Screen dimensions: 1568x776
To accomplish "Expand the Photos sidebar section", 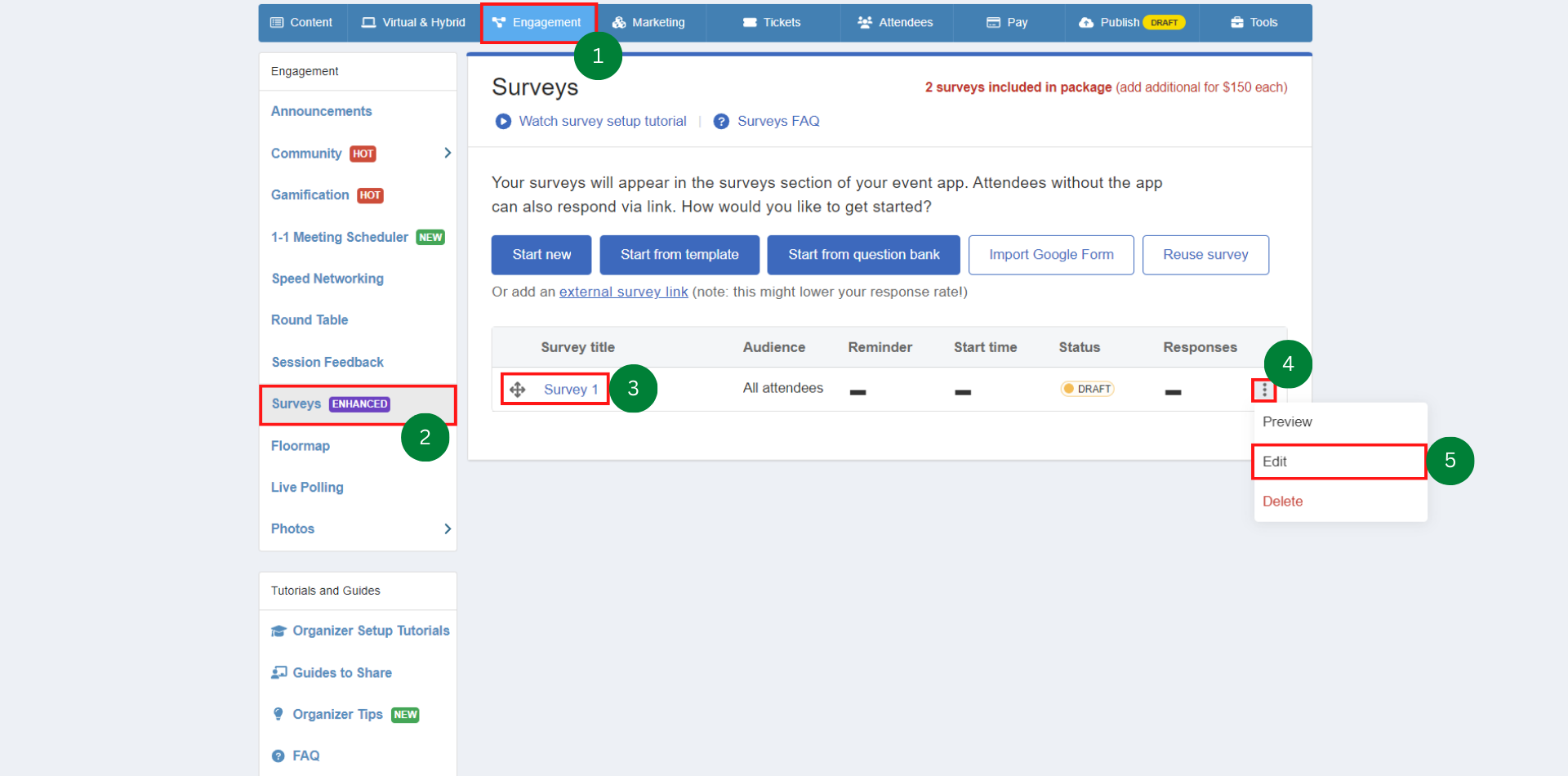I will tap(447, 528).
